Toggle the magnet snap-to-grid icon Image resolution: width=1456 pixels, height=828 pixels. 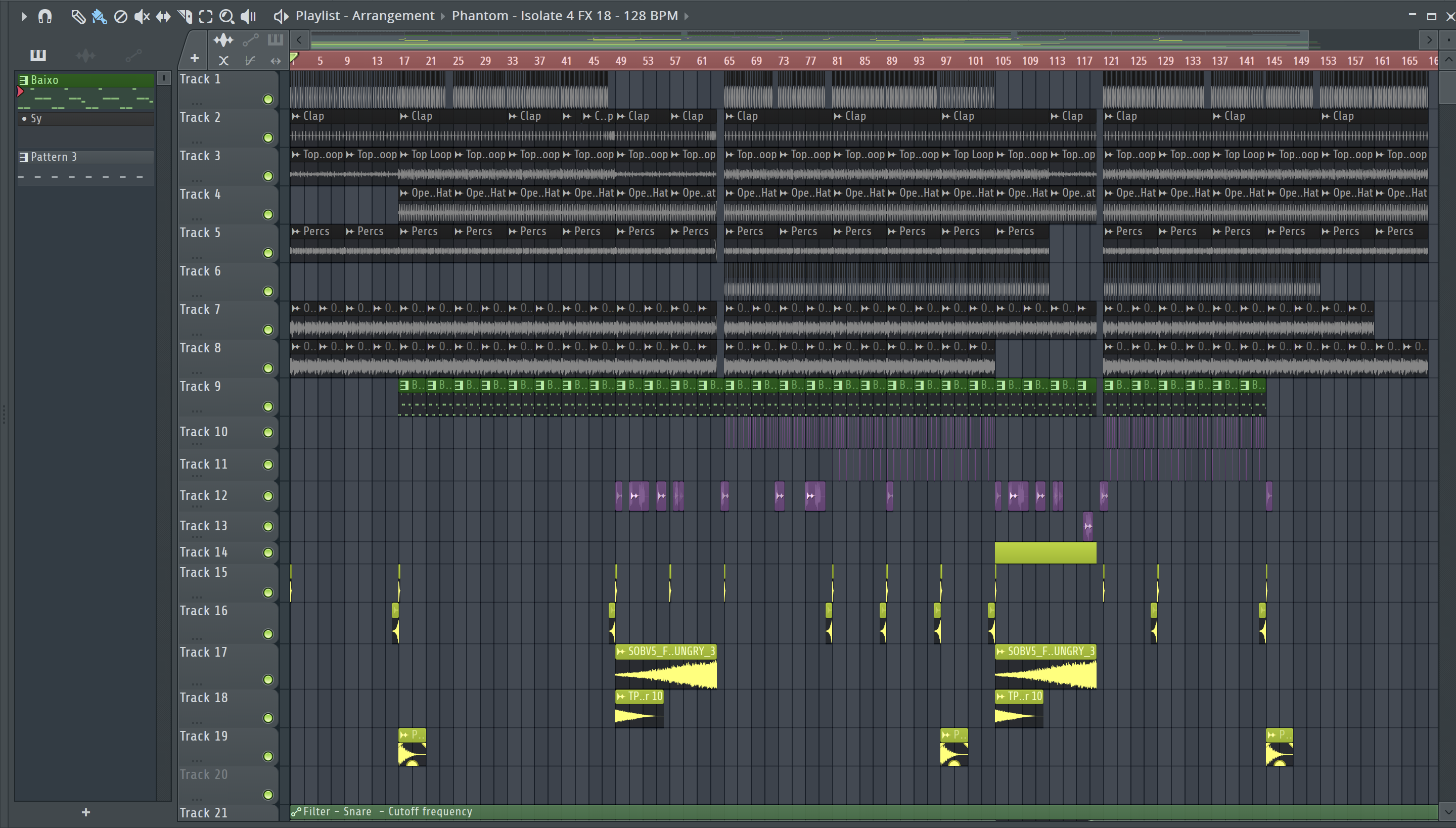45,17
